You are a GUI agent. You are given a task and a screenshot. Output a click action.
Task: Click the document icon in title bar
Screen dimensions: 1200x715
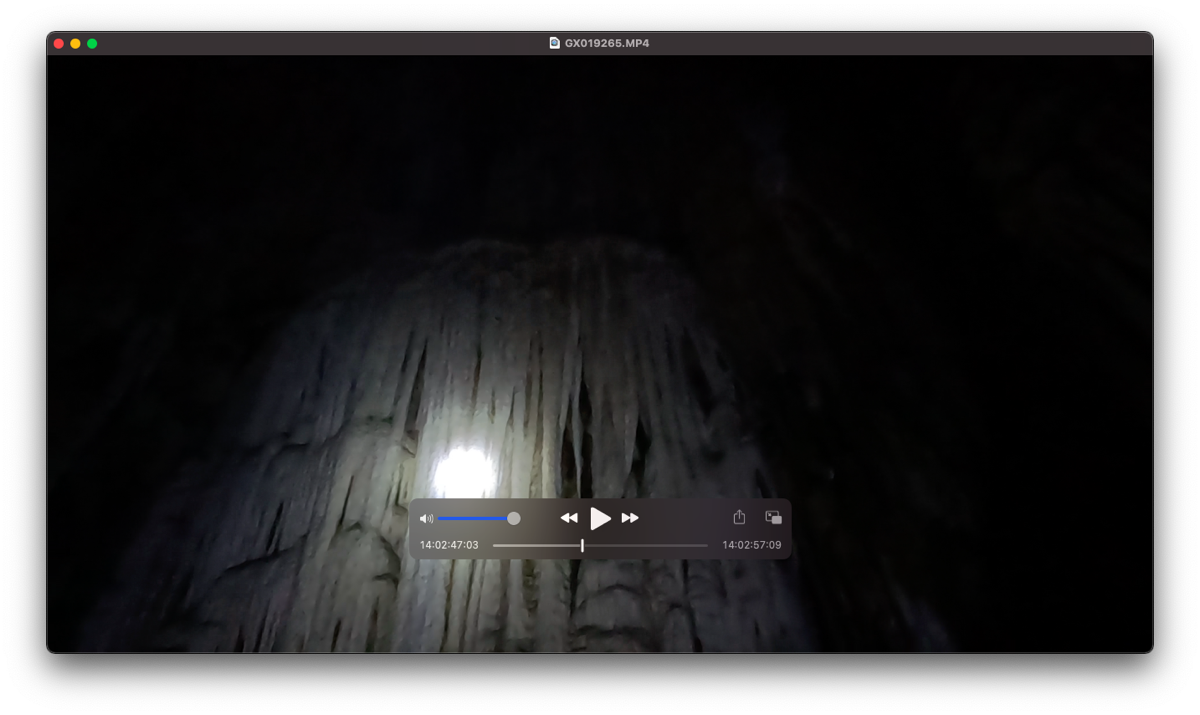(554, 43)
